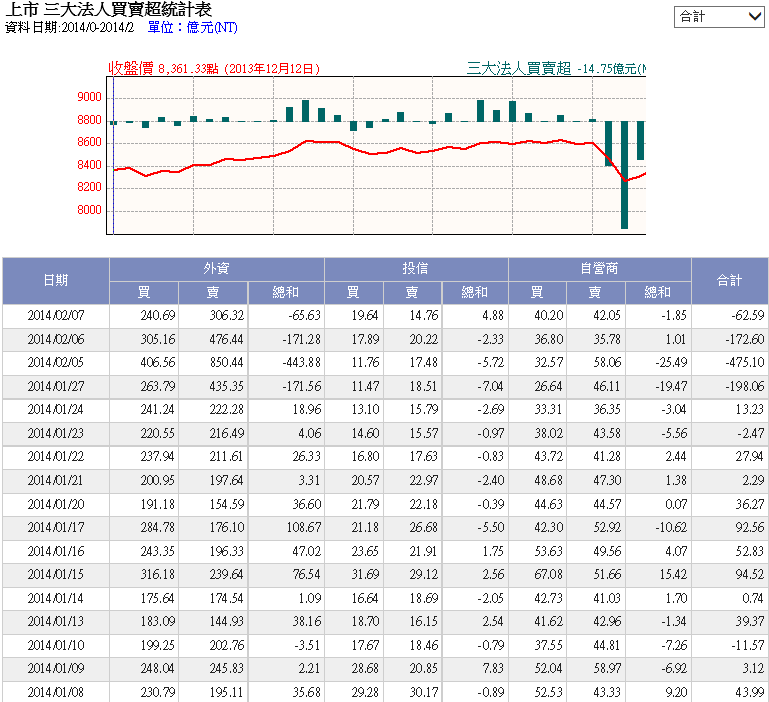Screen dimensions: 769x702
Task: Click the page title 上市 三大法人買賣超統計表
Action: pyautogui.click(x=108, y=9)
